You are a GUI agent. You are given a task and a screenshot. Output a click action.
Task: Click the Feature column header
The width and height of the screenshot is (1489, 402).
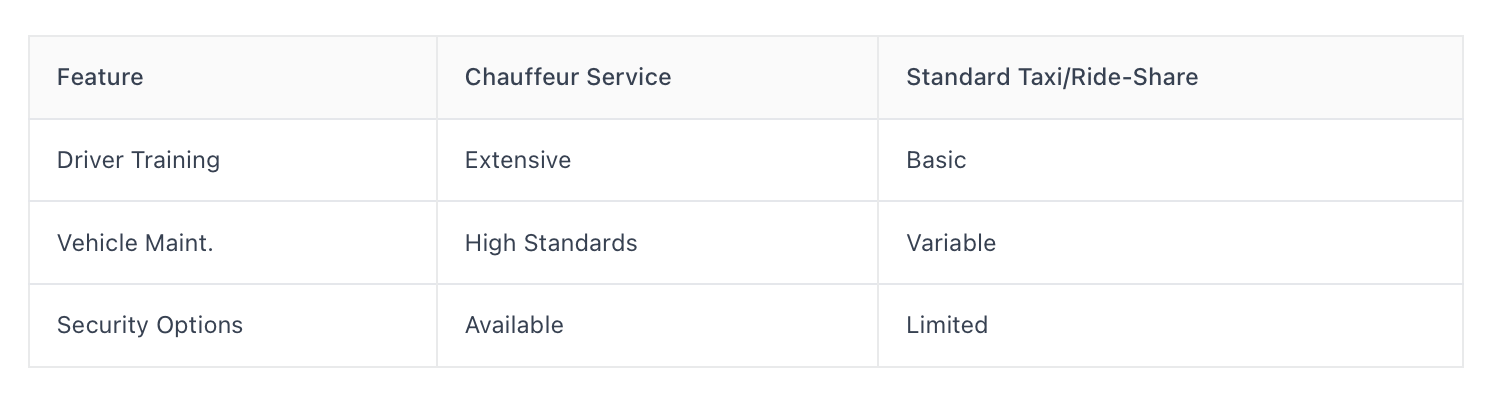pyautogui.click(x=100, y=77)
